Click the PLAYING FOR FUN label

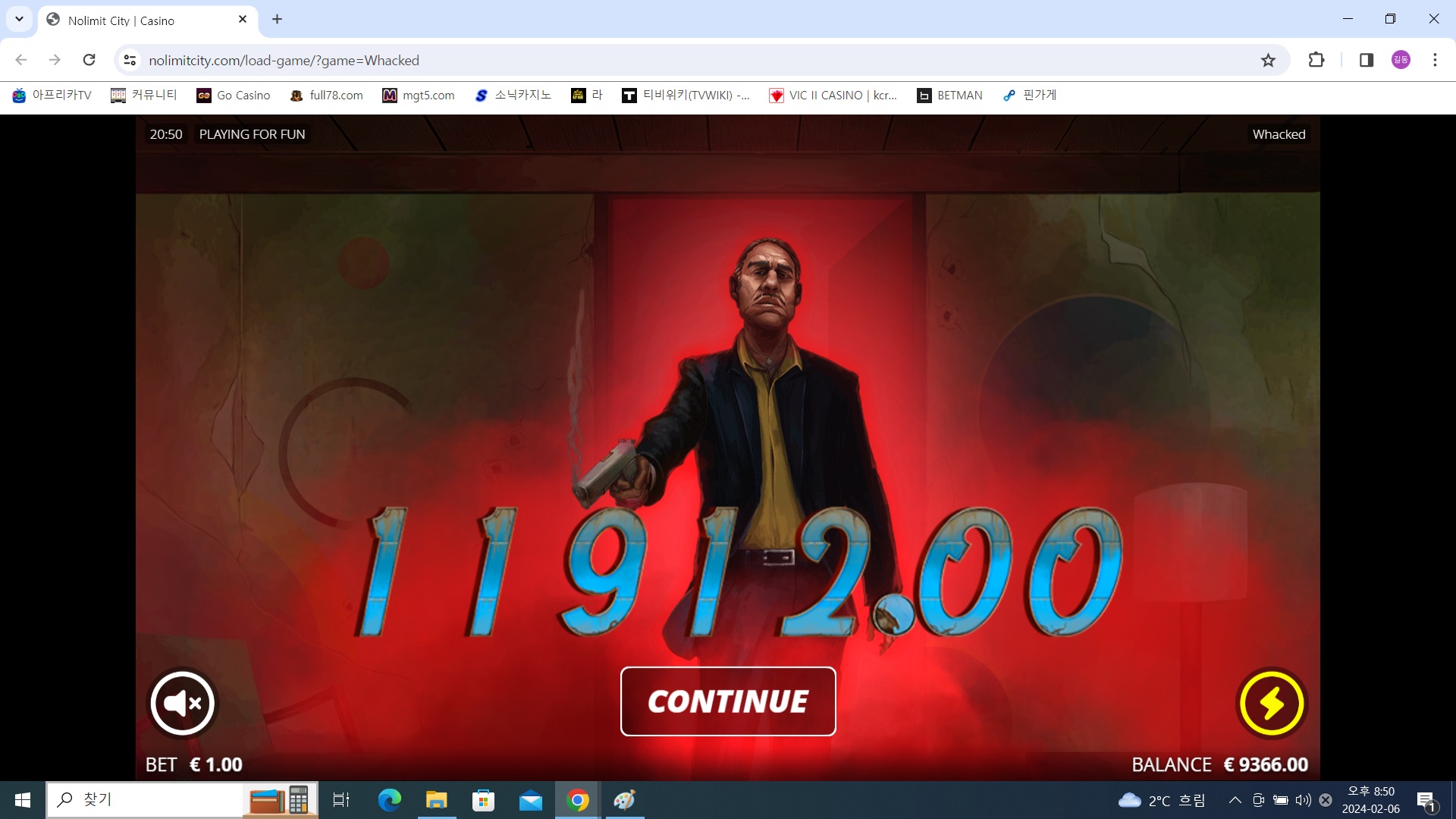(252, 134)
